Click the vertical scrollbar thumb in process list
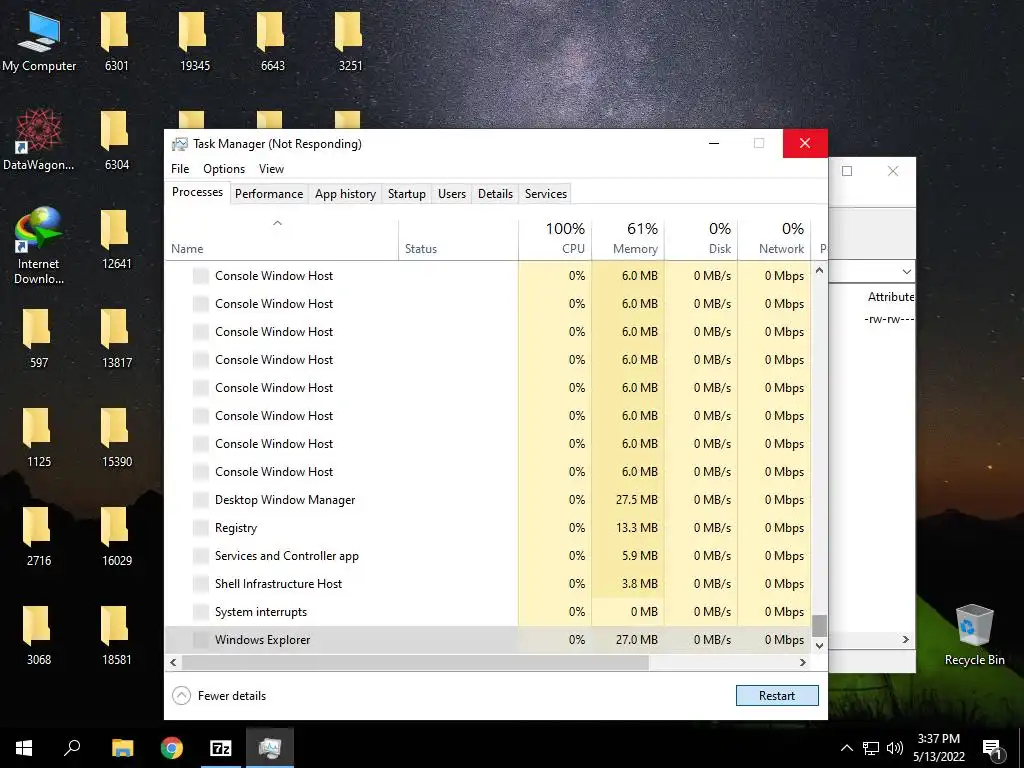Screen dimensions: 1024x768 pyautogui.click(x=819, y=625)
